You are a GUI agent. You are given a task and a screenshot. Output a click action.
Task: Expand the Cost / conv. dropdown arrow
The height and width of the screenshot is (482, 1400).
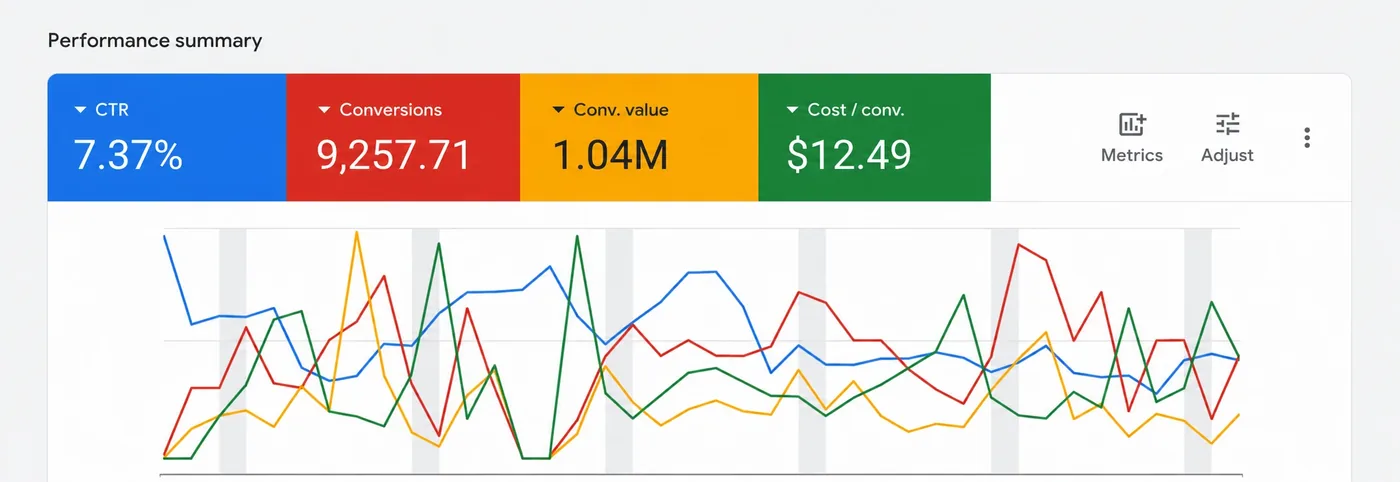(x=792, y=110)
